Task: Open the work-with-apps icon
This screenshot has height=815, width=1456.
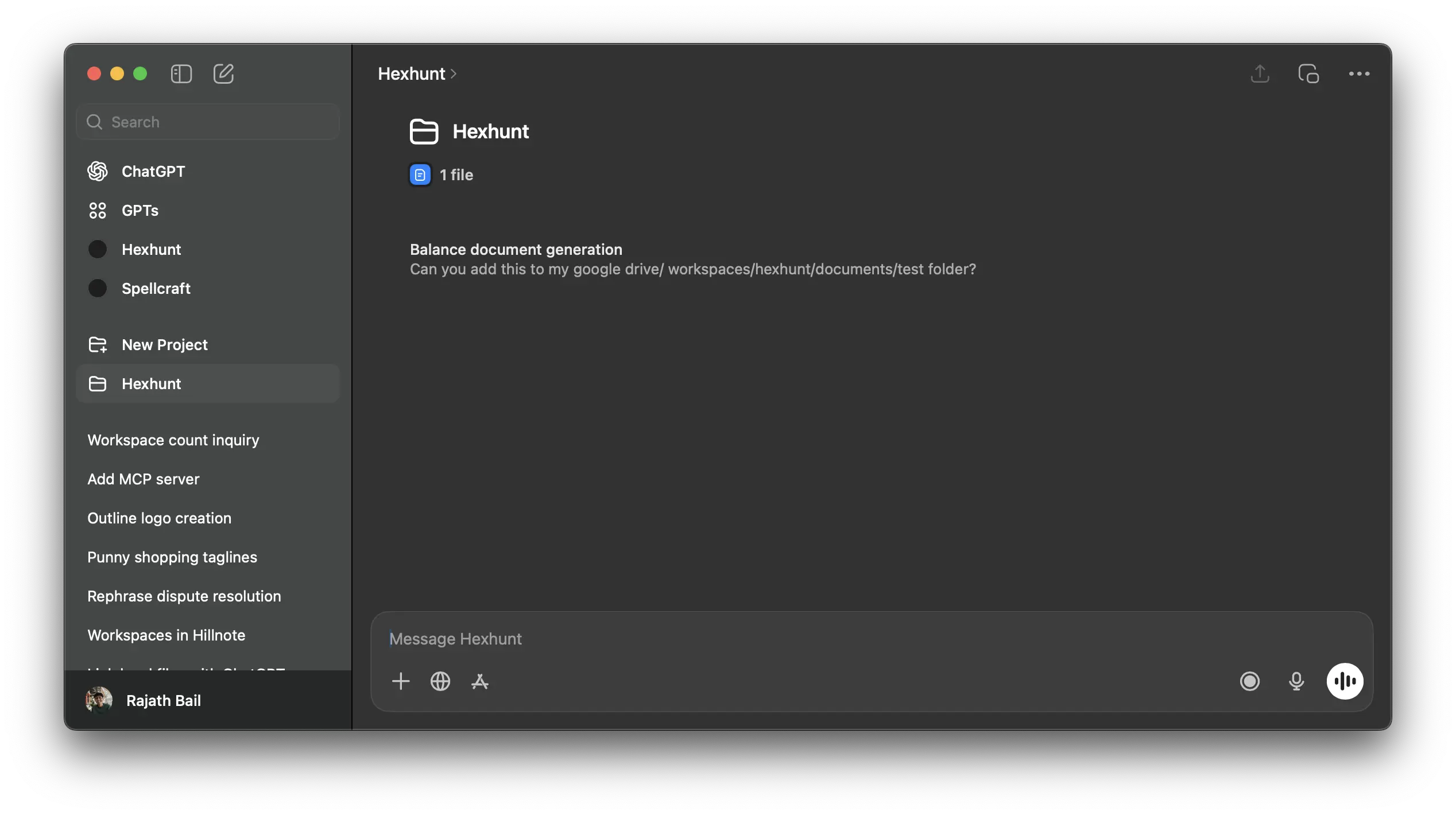Action: (x=480, y=681)
